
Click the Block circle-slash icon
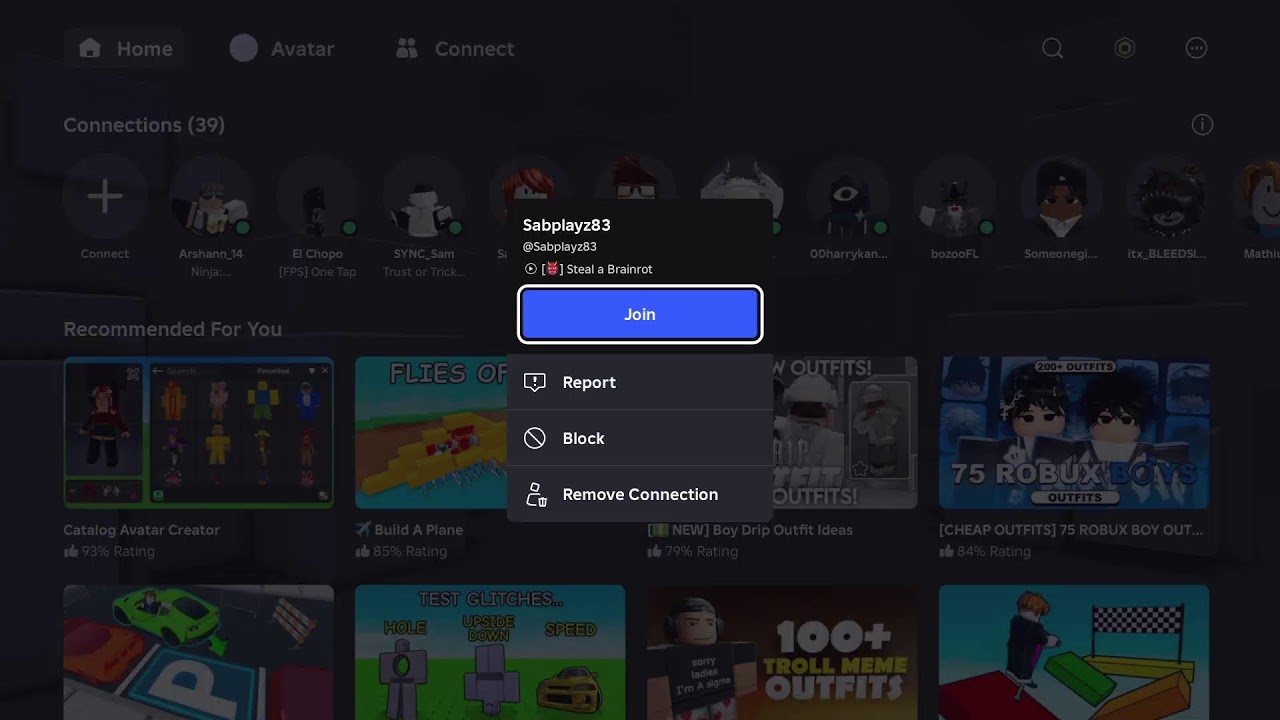[535, 438]
